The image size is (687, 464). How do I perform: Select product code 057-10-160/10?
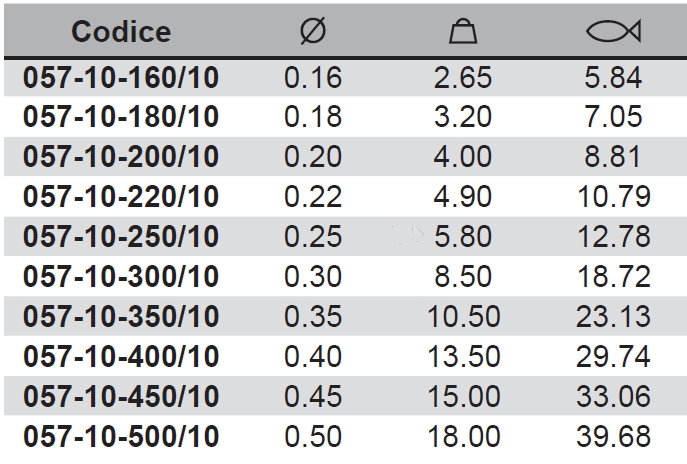pyautogui.click(x=121, y=78)
